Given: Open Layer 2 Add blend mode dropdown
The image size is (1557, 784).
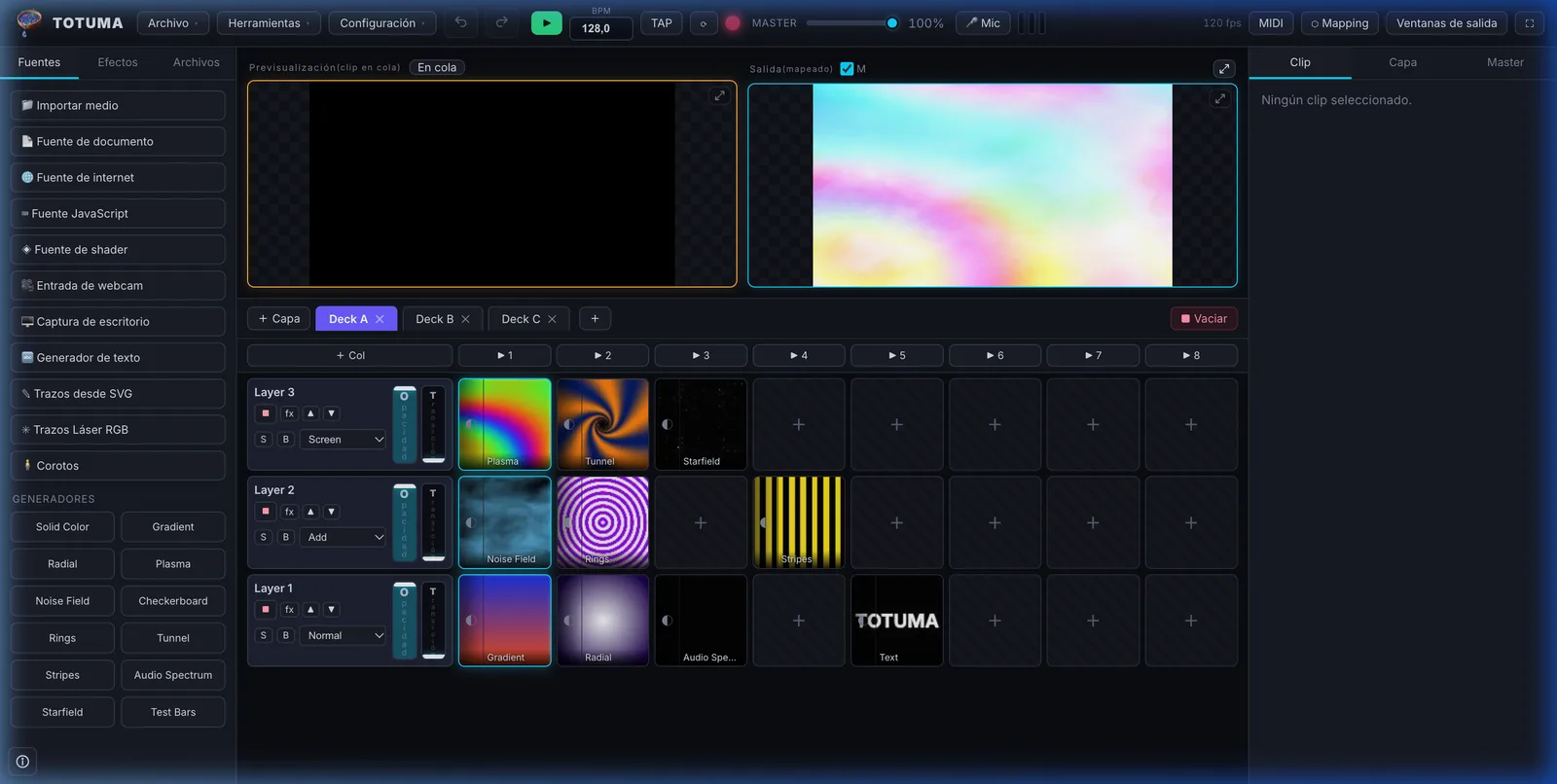Looking at the screenshot, I should pos(344,537).
